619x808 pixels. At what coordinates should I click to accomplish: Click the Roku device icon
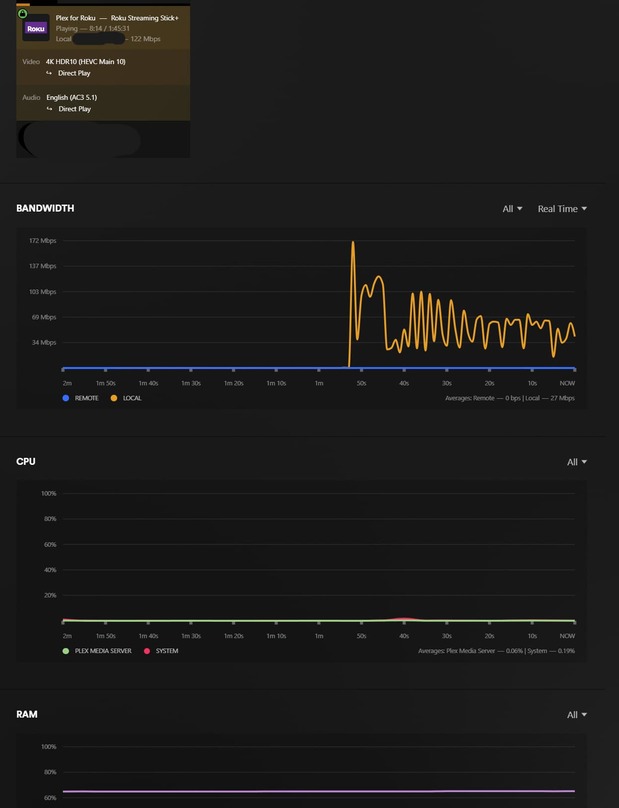[36, 28]
